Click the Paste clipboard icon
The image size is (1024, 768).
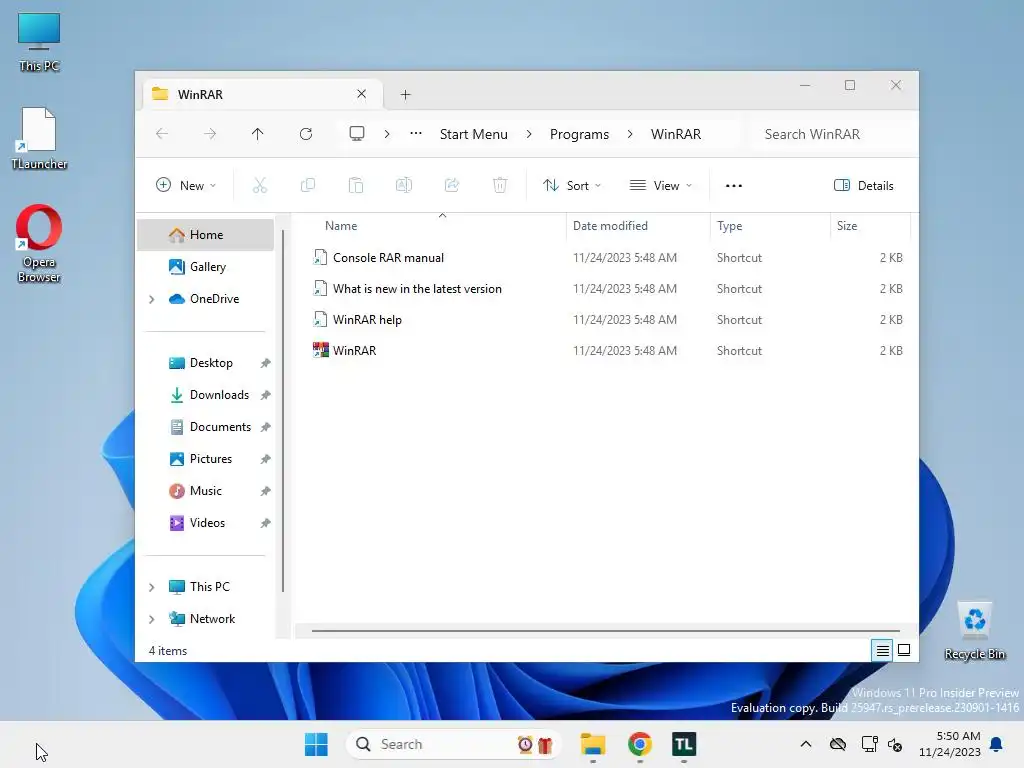pyautogui.click(x=356, y=185)
